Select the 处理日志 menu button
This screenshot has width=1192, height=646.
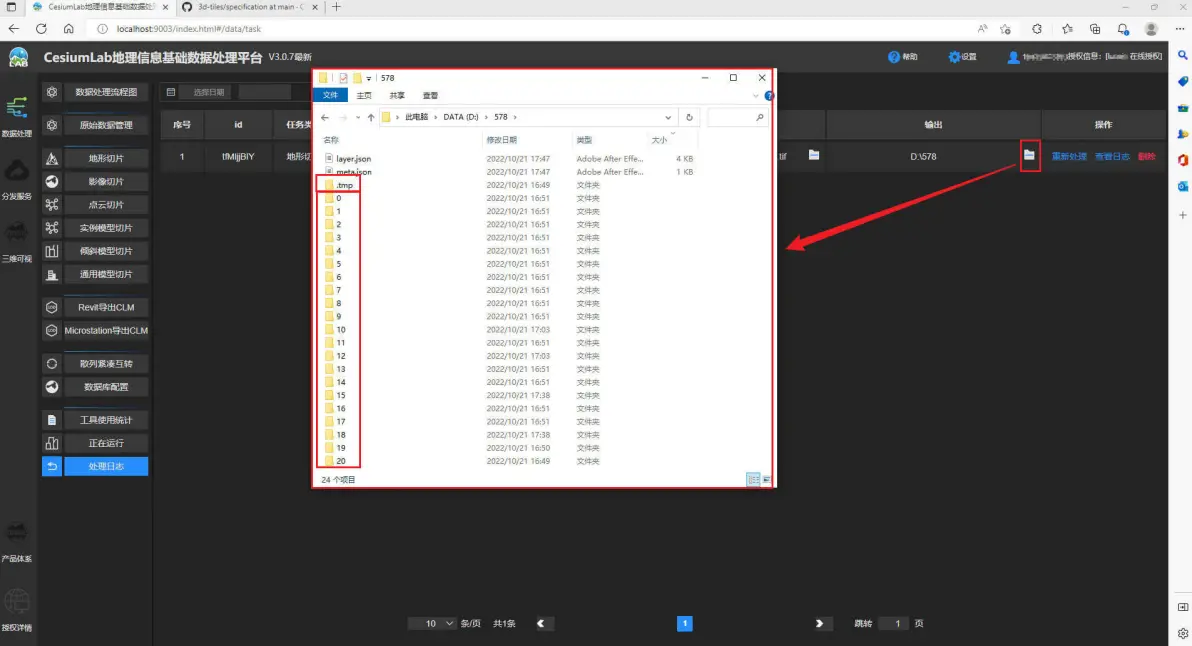point(106,466)
